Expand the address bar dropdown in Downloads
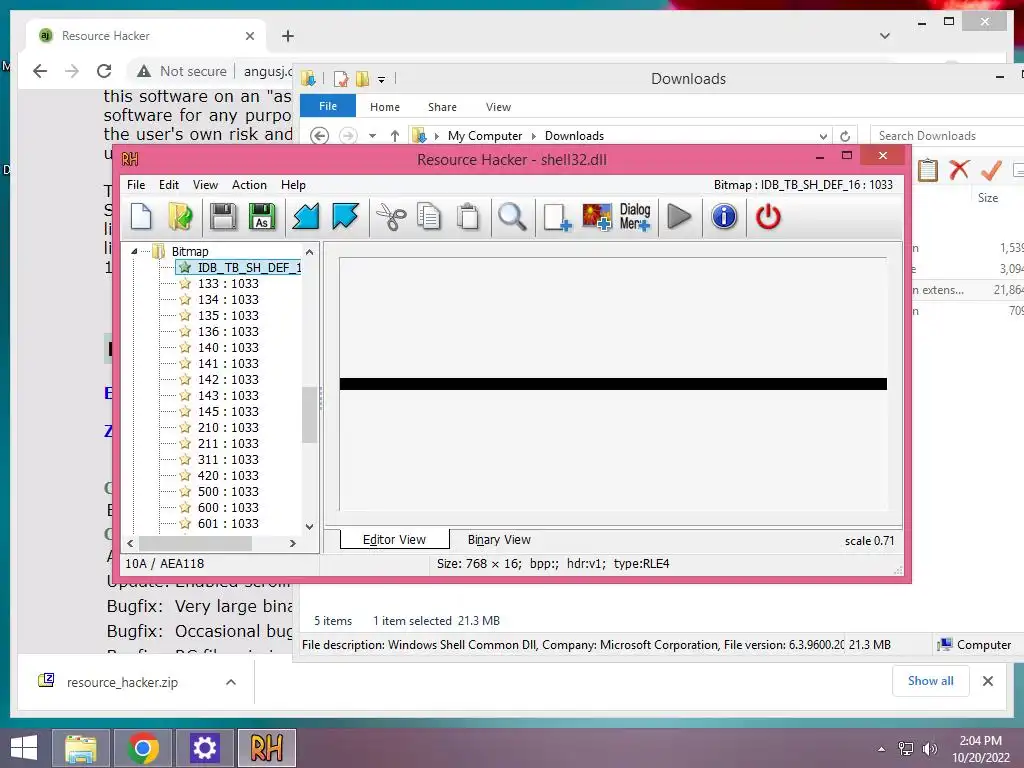The height and width of the screenshot is (768, 1024). [823, 136]
